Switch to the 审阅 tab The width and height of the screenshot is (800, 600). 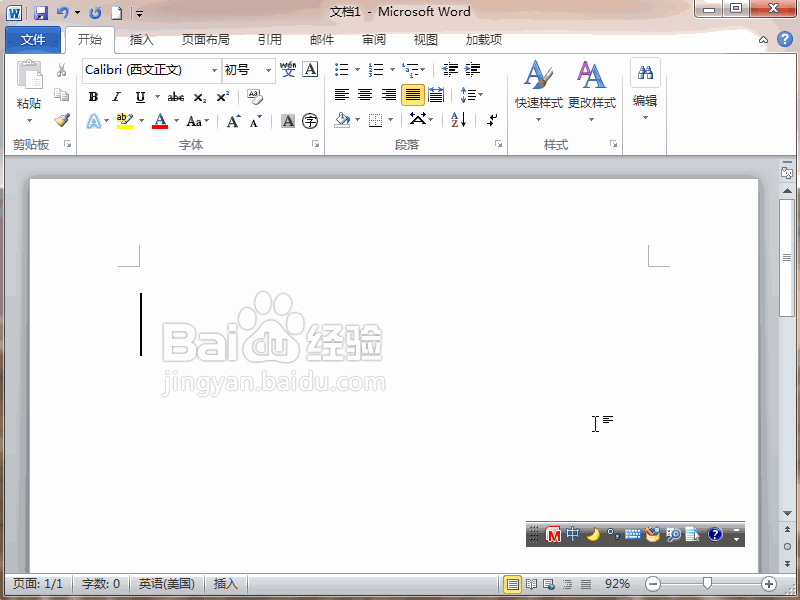tap(374, 40)
